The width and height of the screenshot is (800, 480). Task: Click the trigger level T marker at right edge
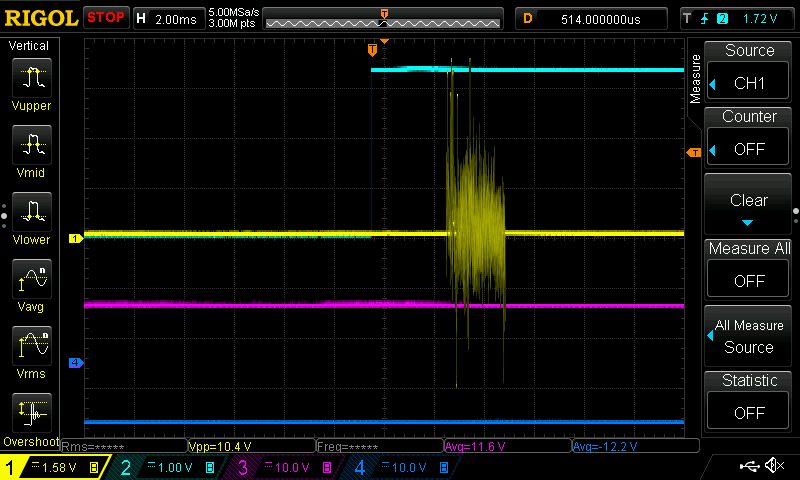[694, 152]
